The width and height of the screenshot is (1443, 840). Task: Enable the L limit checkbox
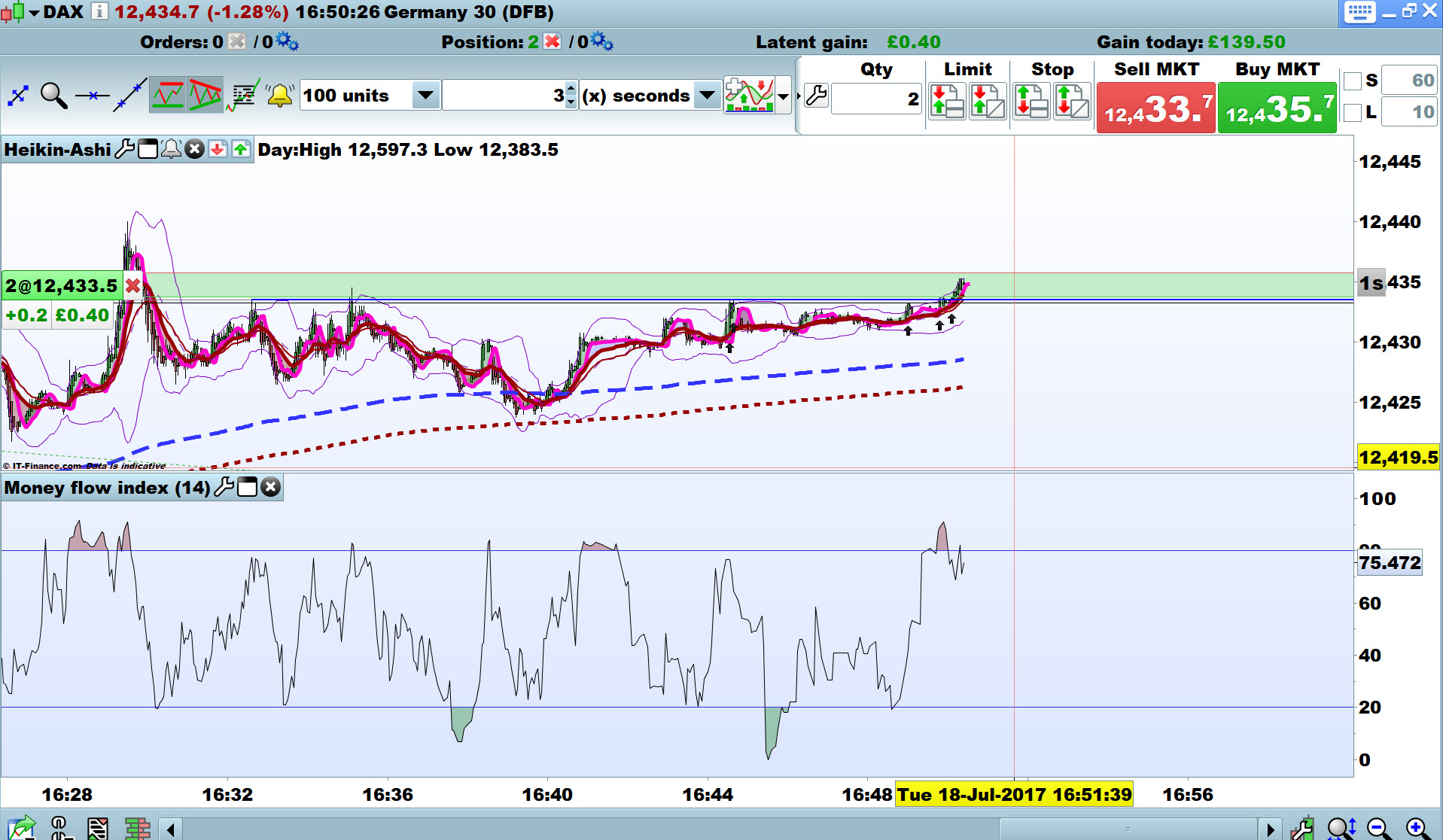[x=1352, y=112]
